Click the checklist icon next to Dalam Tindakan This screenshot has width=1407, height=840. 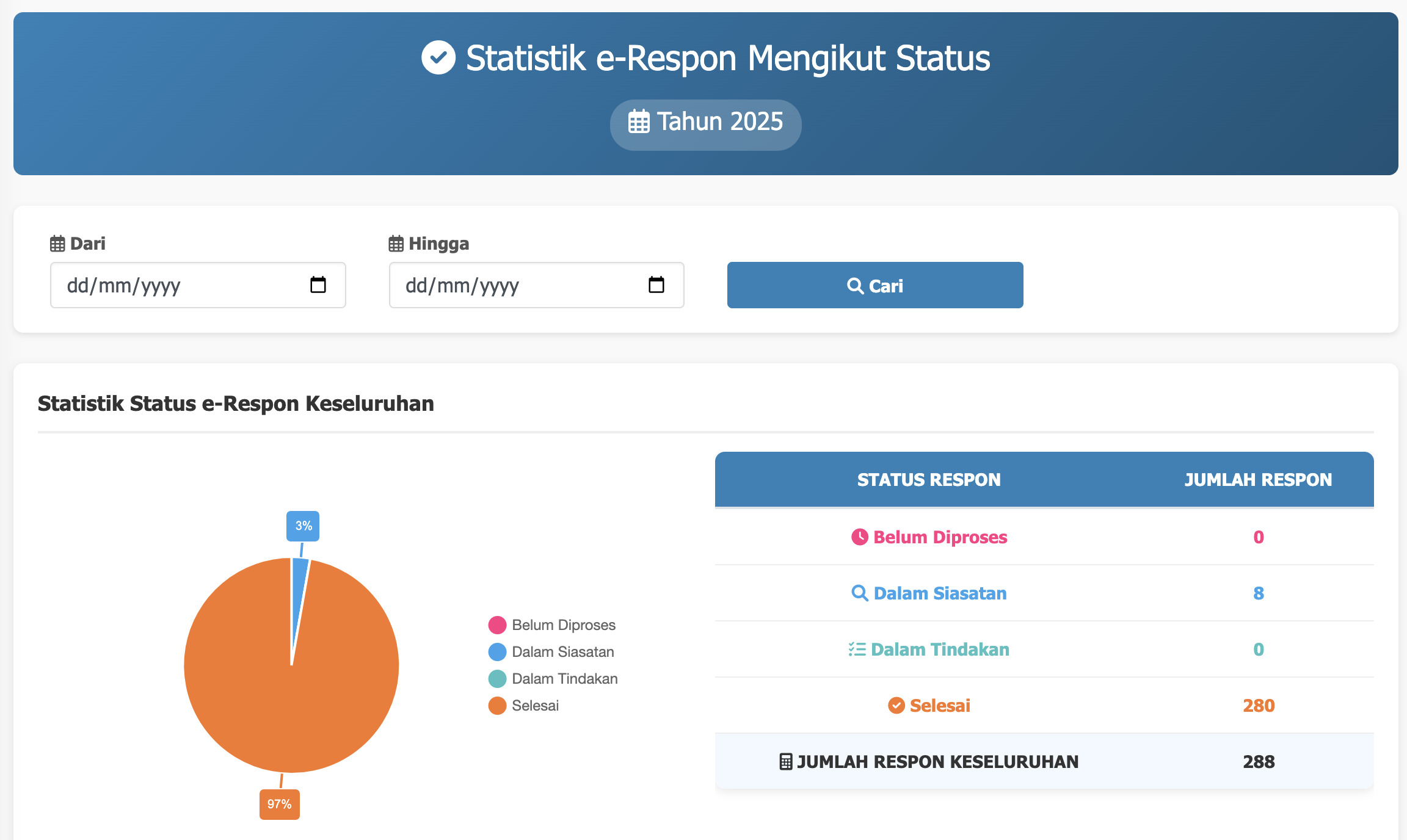pos(857,650)
